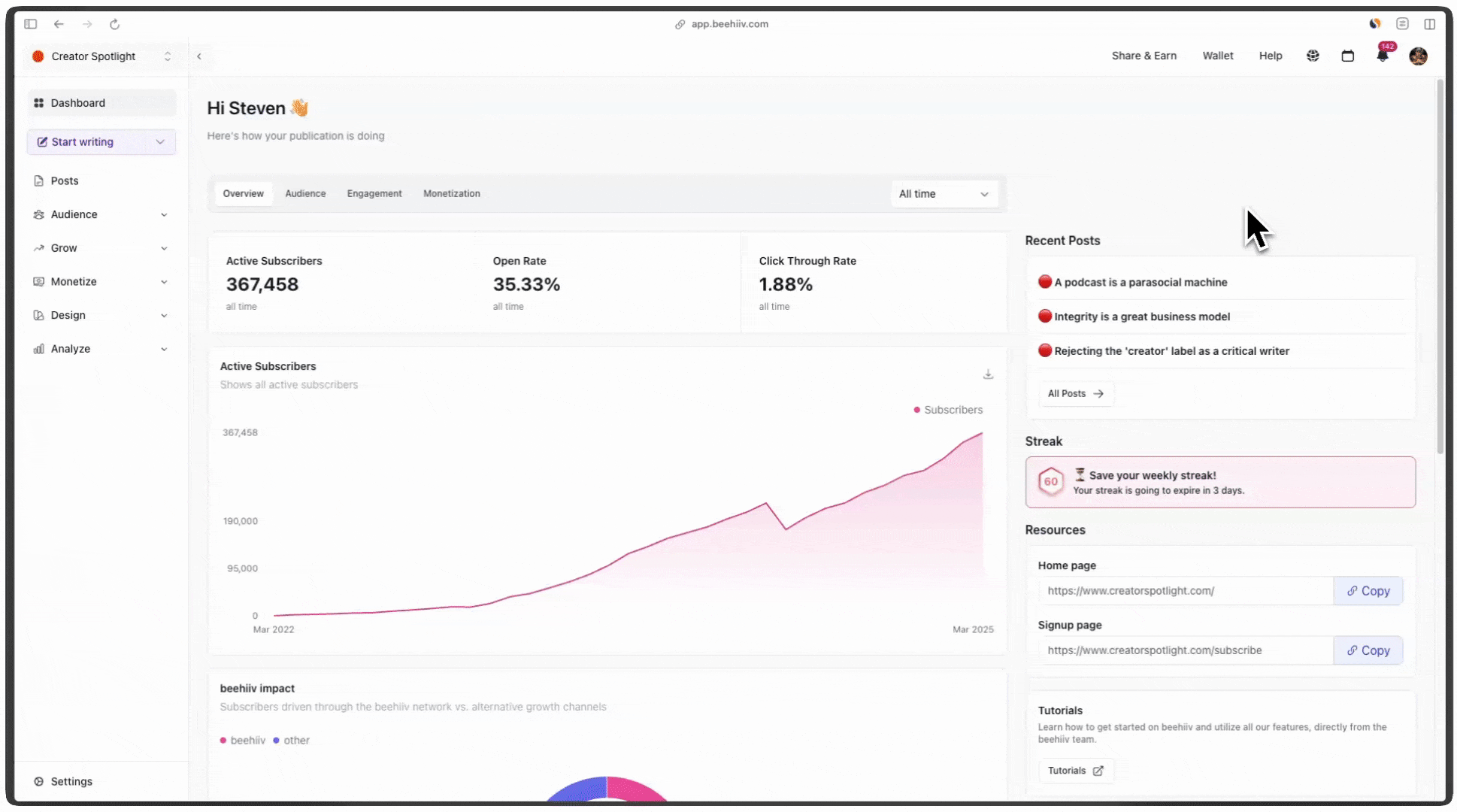Screen dimensions: 1457x812
Task: Open the user profile avatar
Action: (x=1418, y=56)
